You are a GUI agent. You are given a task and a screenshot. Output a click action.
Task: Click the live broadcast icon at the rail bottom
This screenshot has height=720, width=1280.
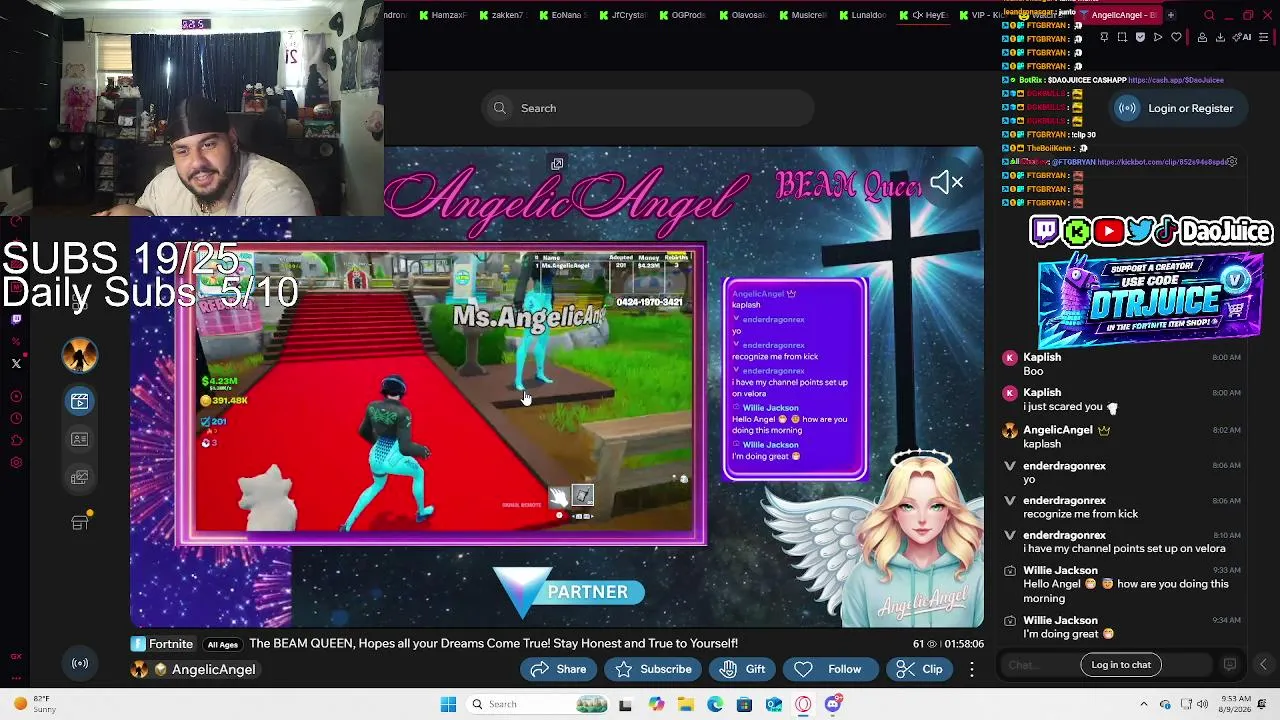pyautogui.click(x=80, y=663)
